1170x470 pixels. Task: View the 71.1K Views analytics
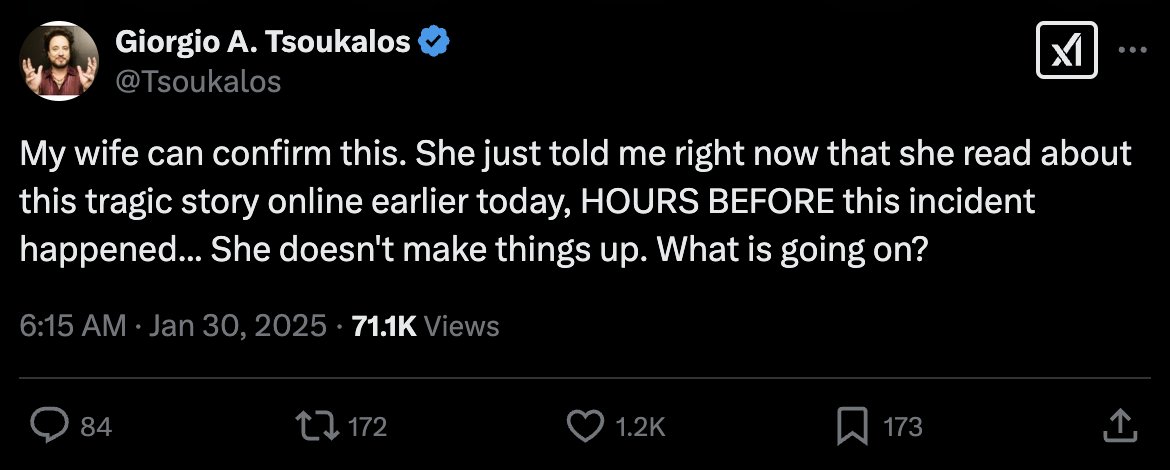click(426, 325)
